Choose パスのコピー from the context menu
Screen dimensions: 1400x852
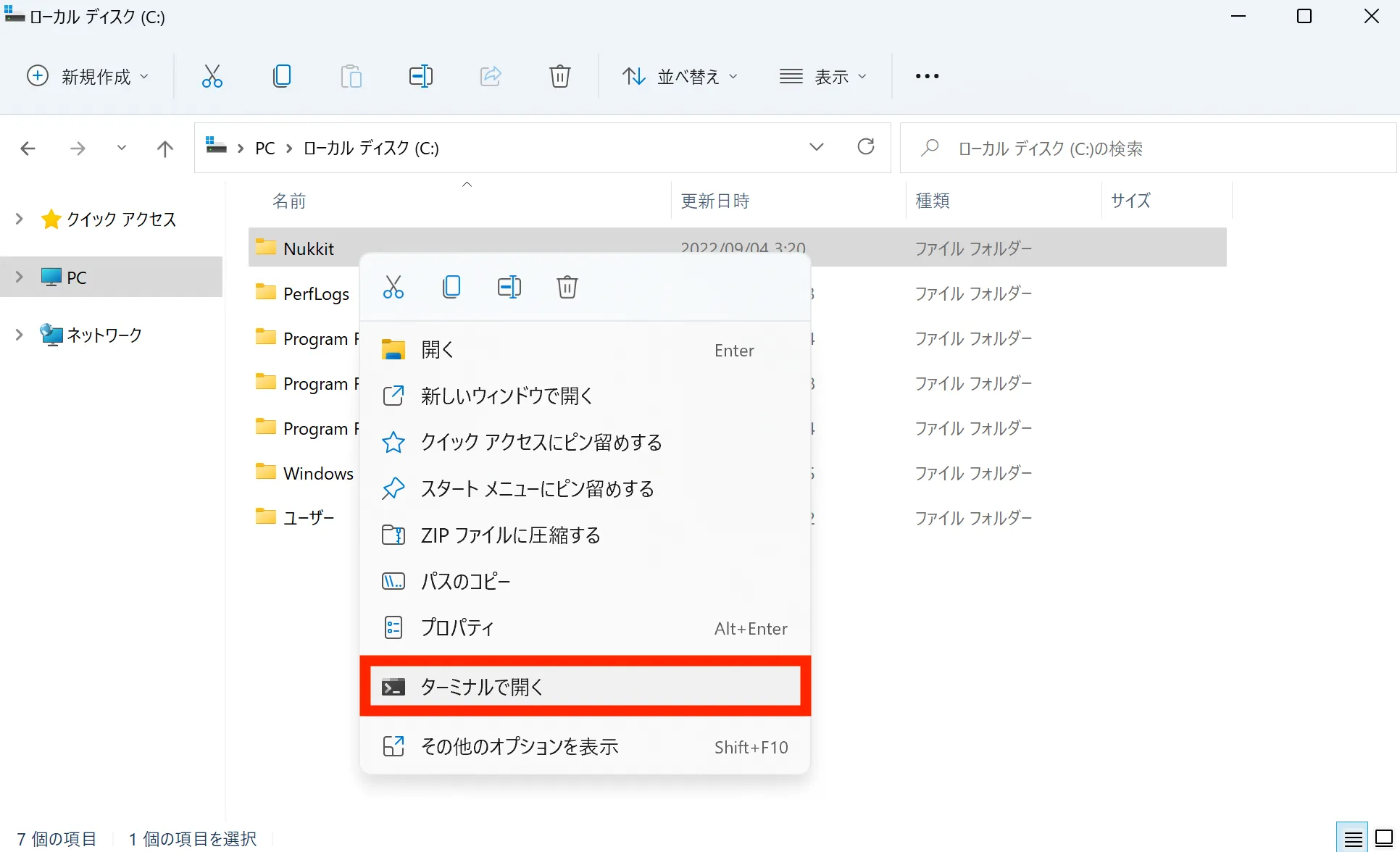coord(585,581)
